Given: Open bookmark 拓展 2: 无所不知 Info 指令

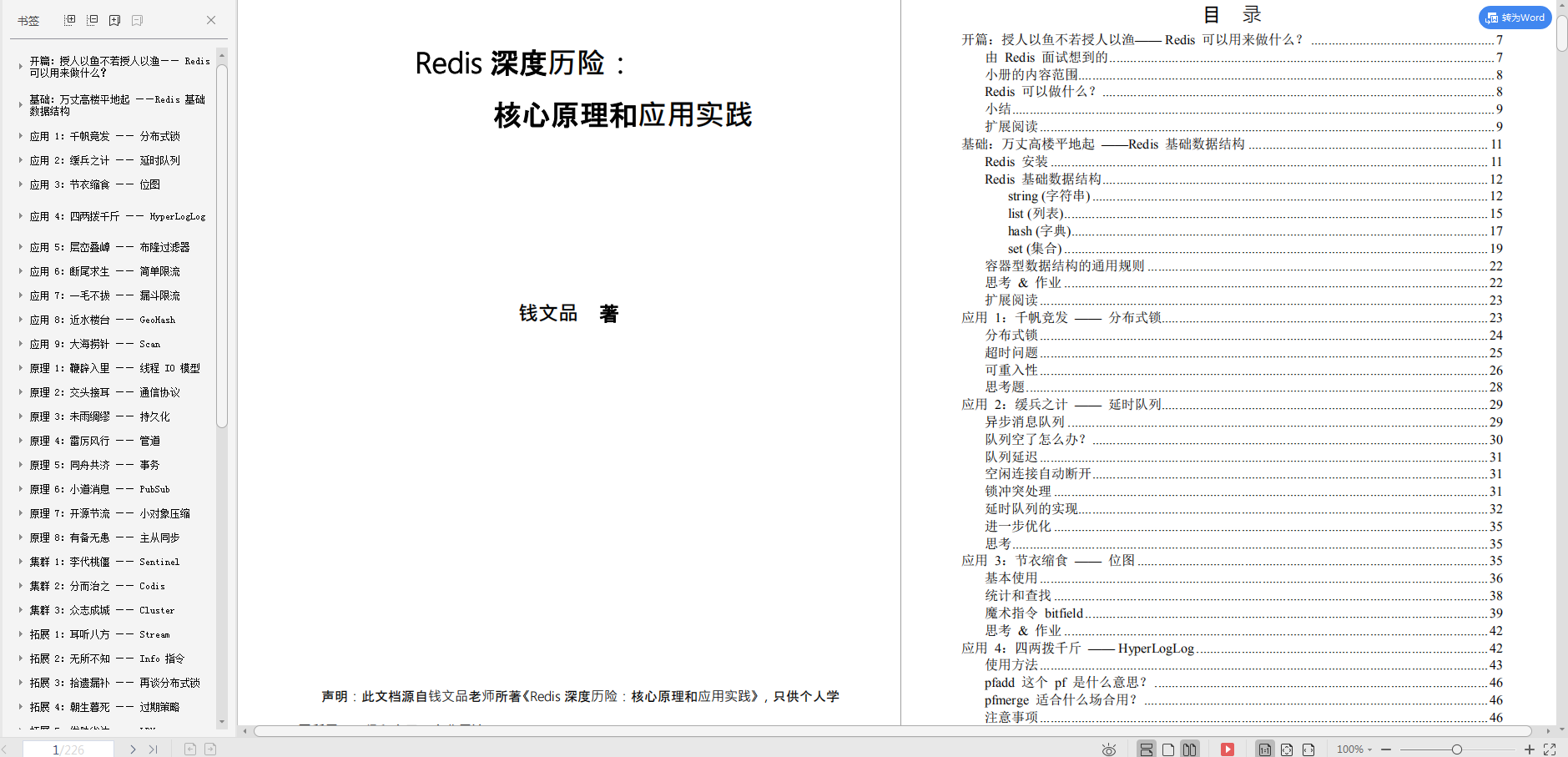Looking at the screenshot, I should (107, 659).
